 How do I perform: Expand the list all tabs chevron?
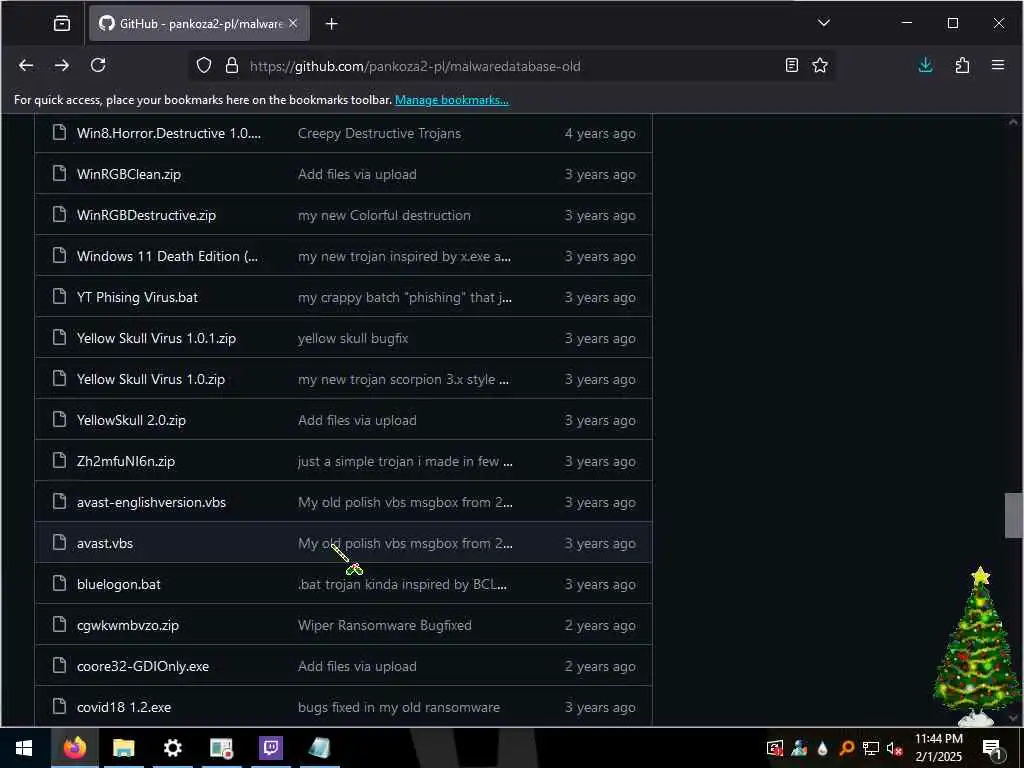(x=824, y=23)
